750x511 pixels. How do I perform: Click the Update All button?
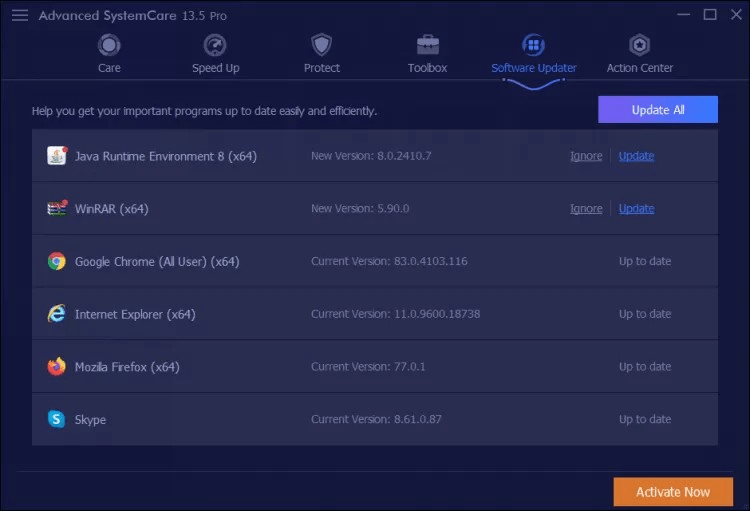[x=658, y=110]
